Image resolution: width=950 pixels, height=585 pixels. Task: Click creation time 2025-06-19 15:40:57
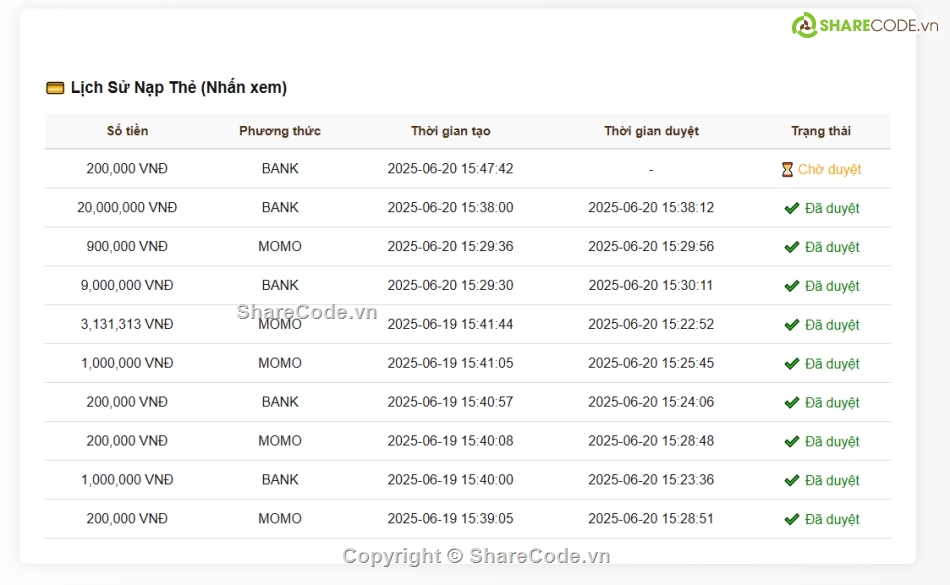click(450, 402)
